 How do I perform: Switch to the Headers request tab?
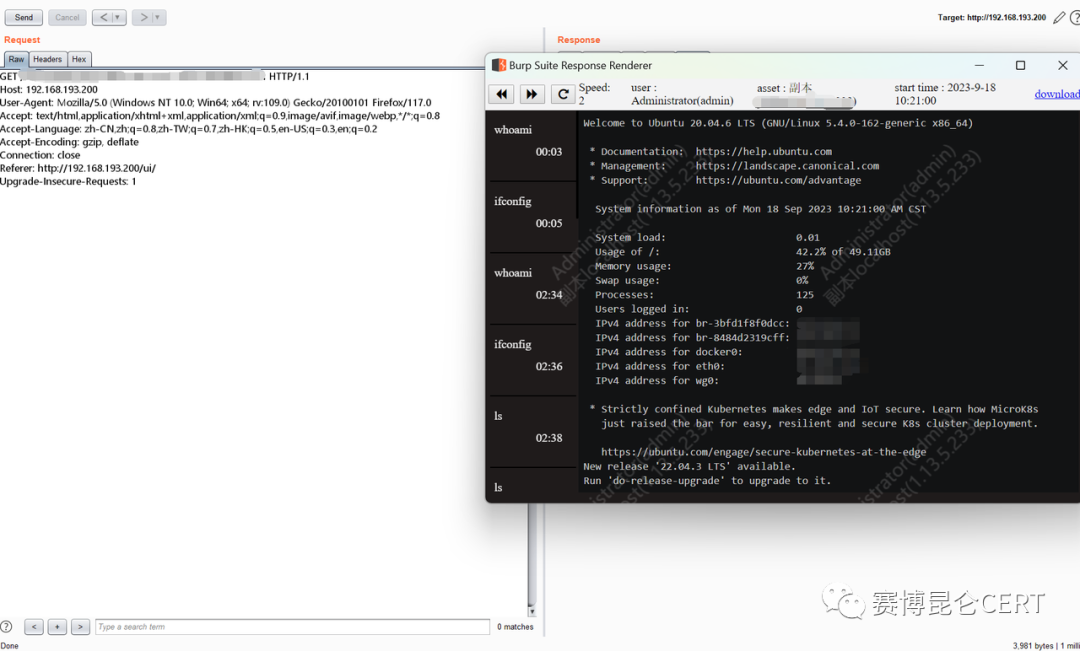(x=48, y=59)
